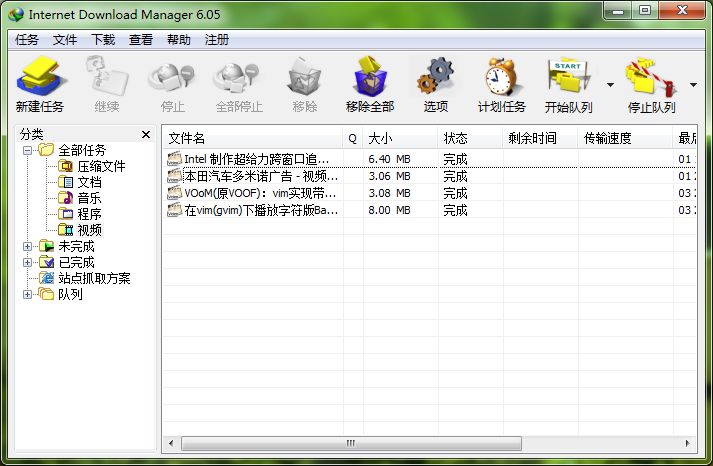This screenshot has width=713, height=466.
Task: Click the grayed 继续 (Resume) toolbar icon
Action: [107, 76]
